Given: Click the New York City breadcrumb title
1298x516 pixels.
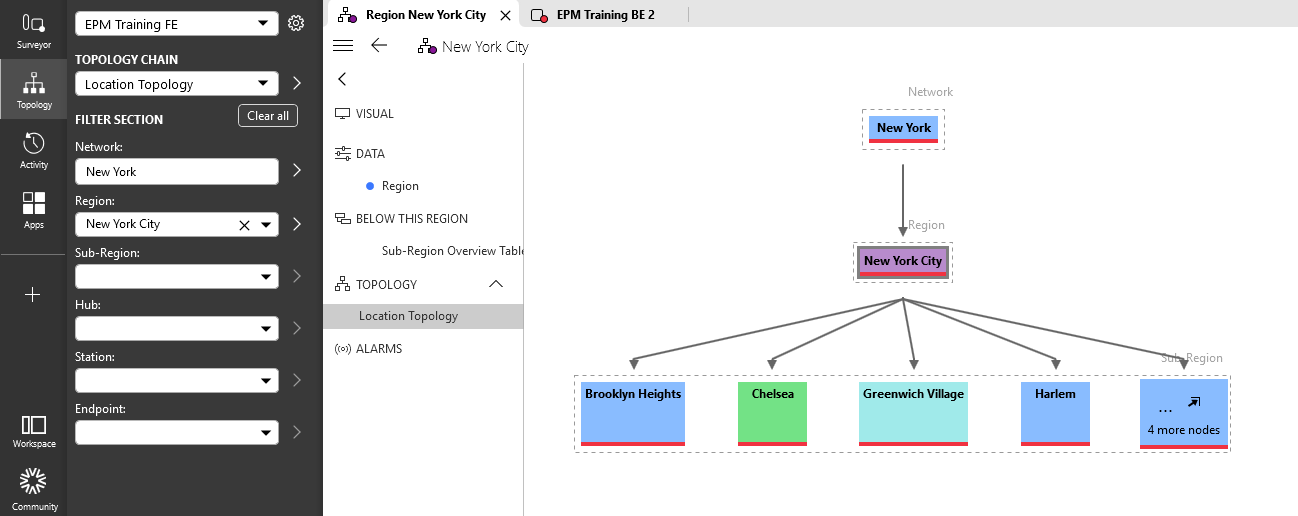Looking at the screenshot, I should click(485, 47).
